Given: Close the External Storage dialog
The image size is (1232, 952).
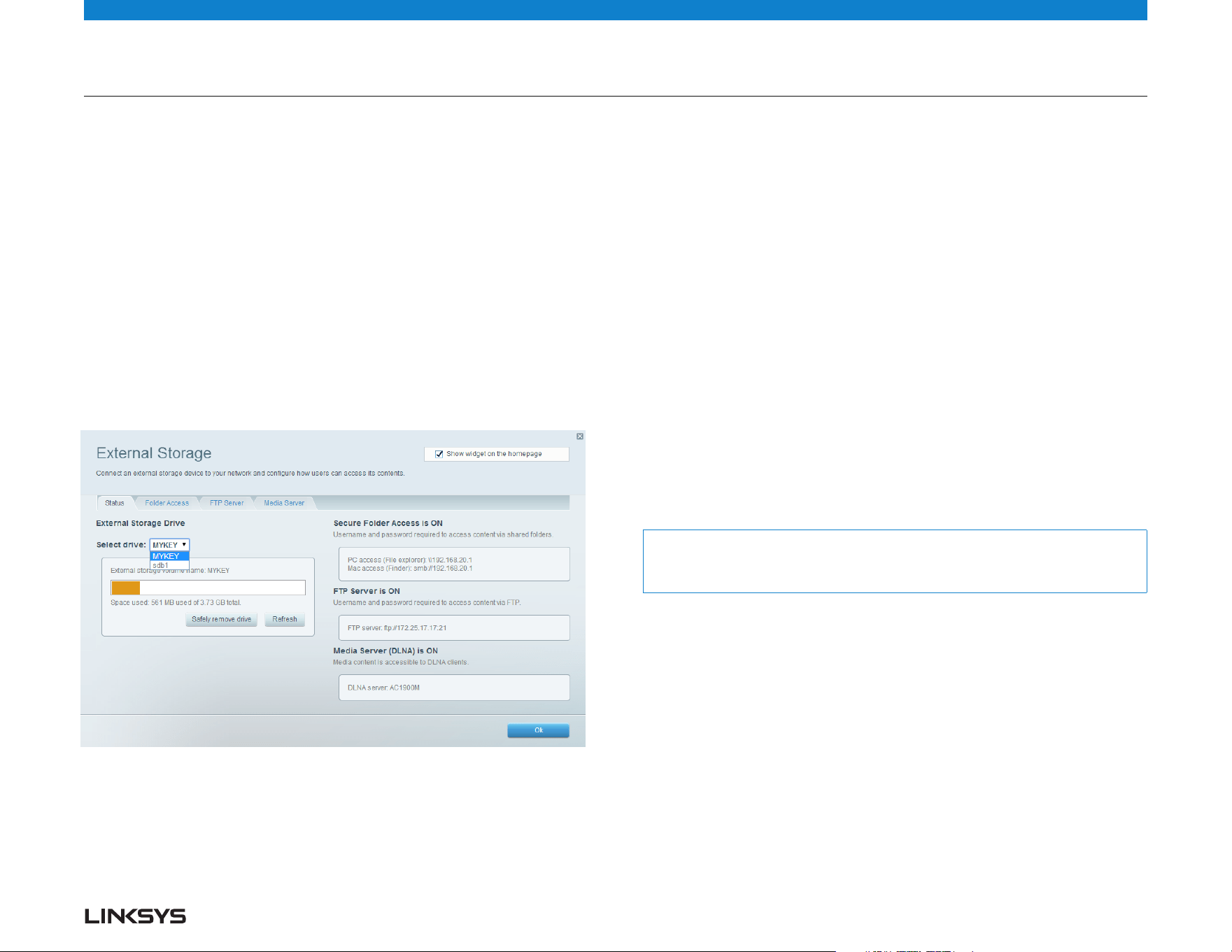Looking at the screenshot, I should tap(580, 436).
